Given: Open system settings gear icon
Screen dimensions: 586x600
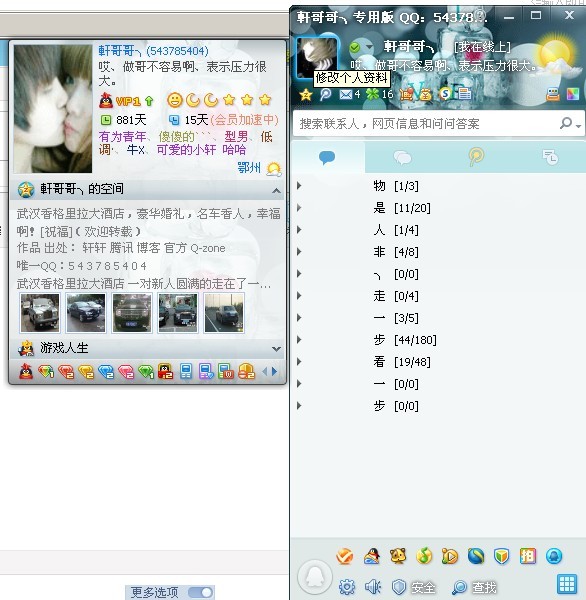Looking at the screenshot, I should (x=347, y=587).
